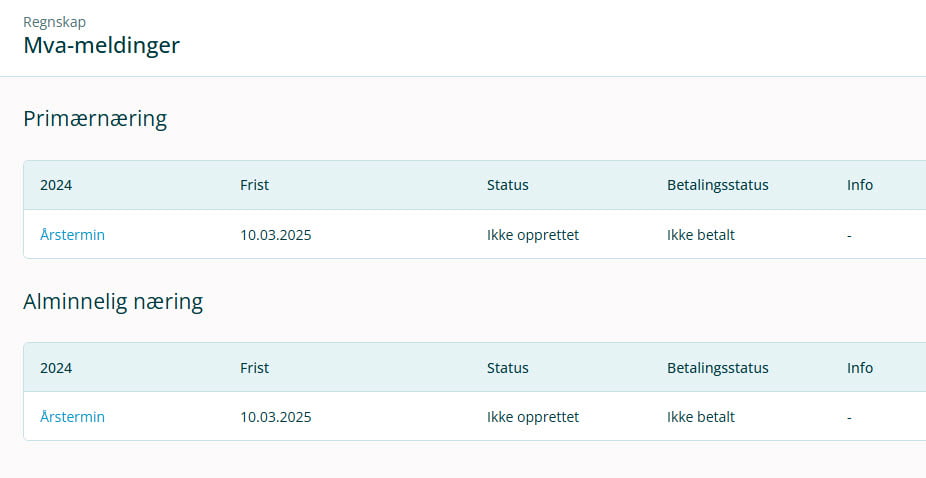
Task: Click Ikke opprettet status in Primærnæring row
Action: (x=532, y=235)
